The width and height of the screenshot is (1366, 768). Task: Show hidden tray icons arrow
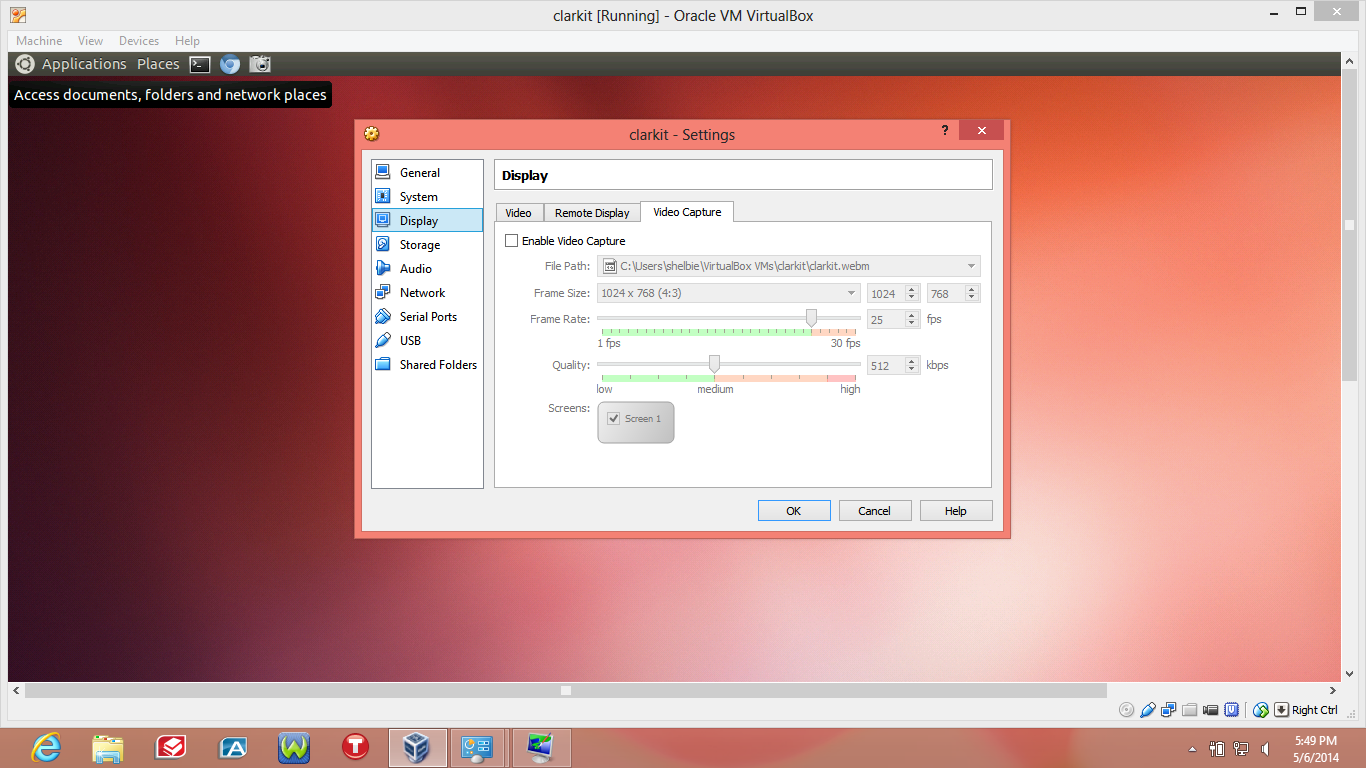[x=1192, y=748]
